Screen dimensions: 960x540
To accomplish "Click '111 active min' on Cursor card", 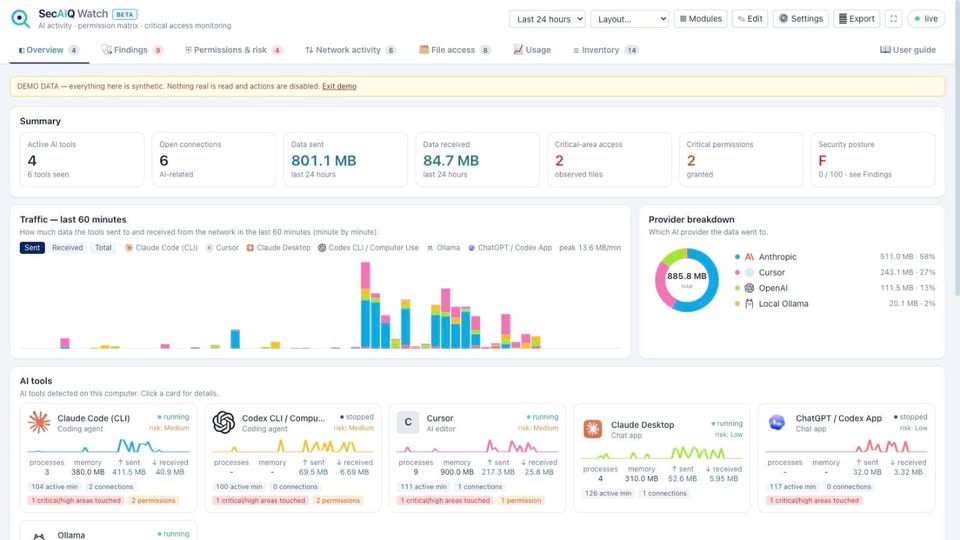I will point(424,487).
